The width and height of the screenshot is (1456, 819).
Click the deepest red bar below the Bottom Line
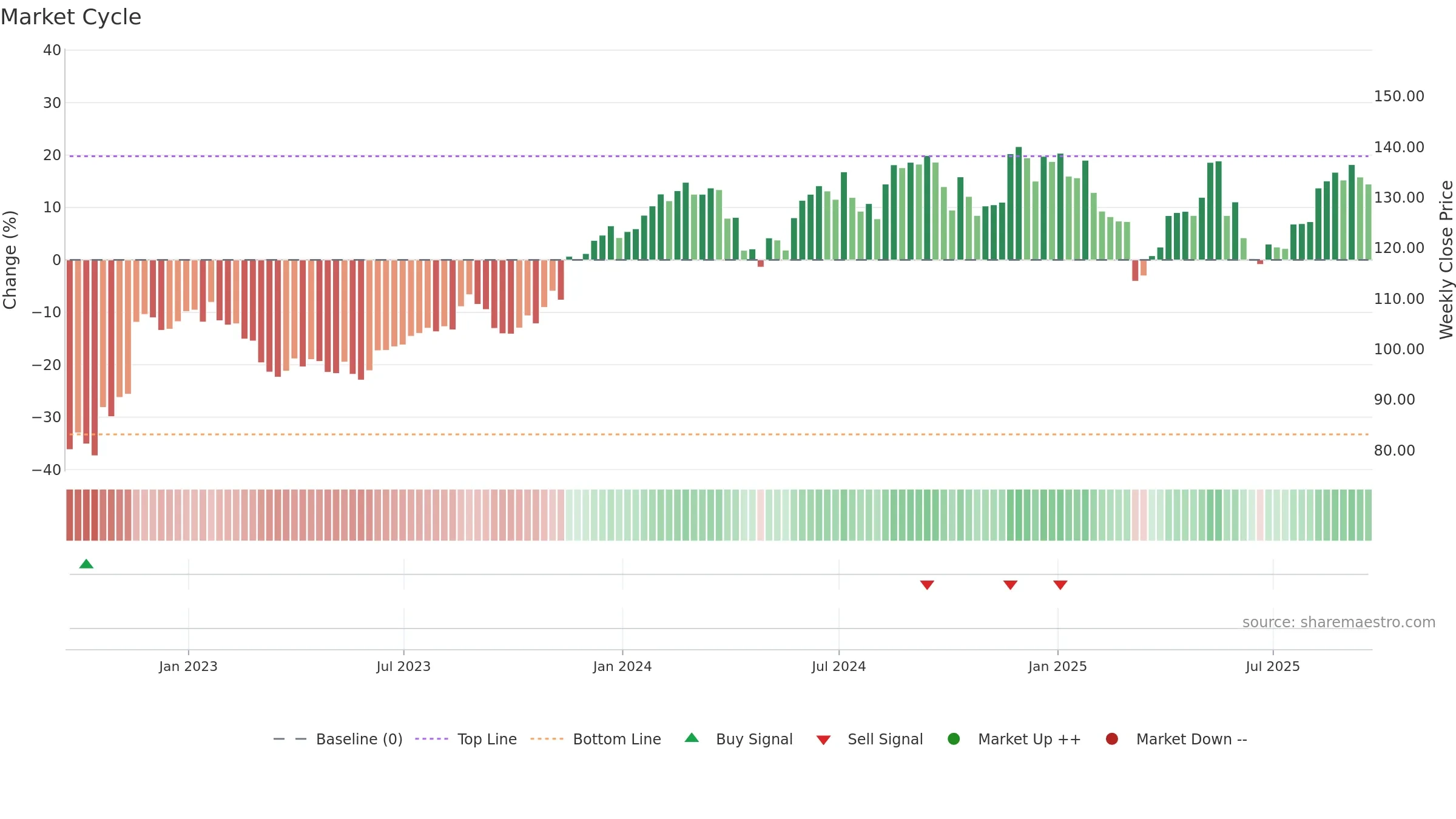95,358
